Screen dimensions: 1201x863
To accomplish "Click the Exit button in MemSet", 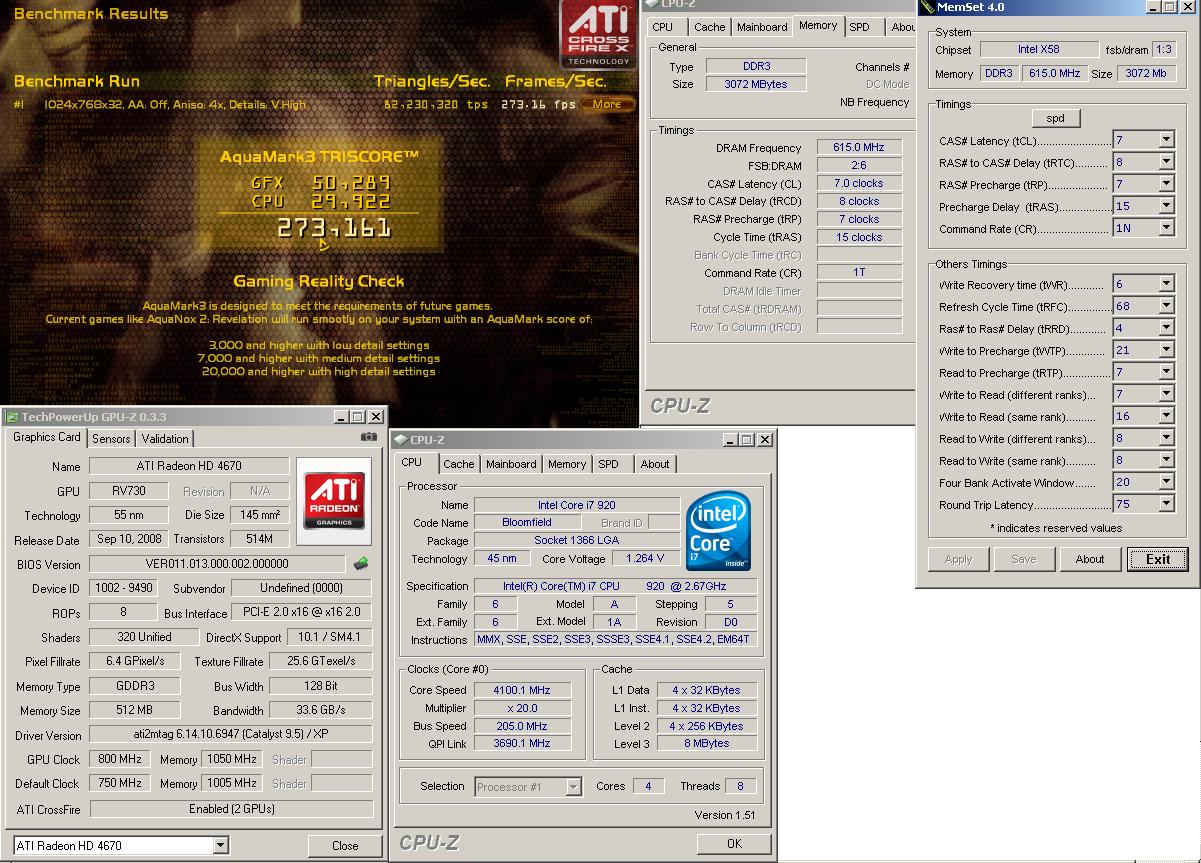I will click(1158, 559).
